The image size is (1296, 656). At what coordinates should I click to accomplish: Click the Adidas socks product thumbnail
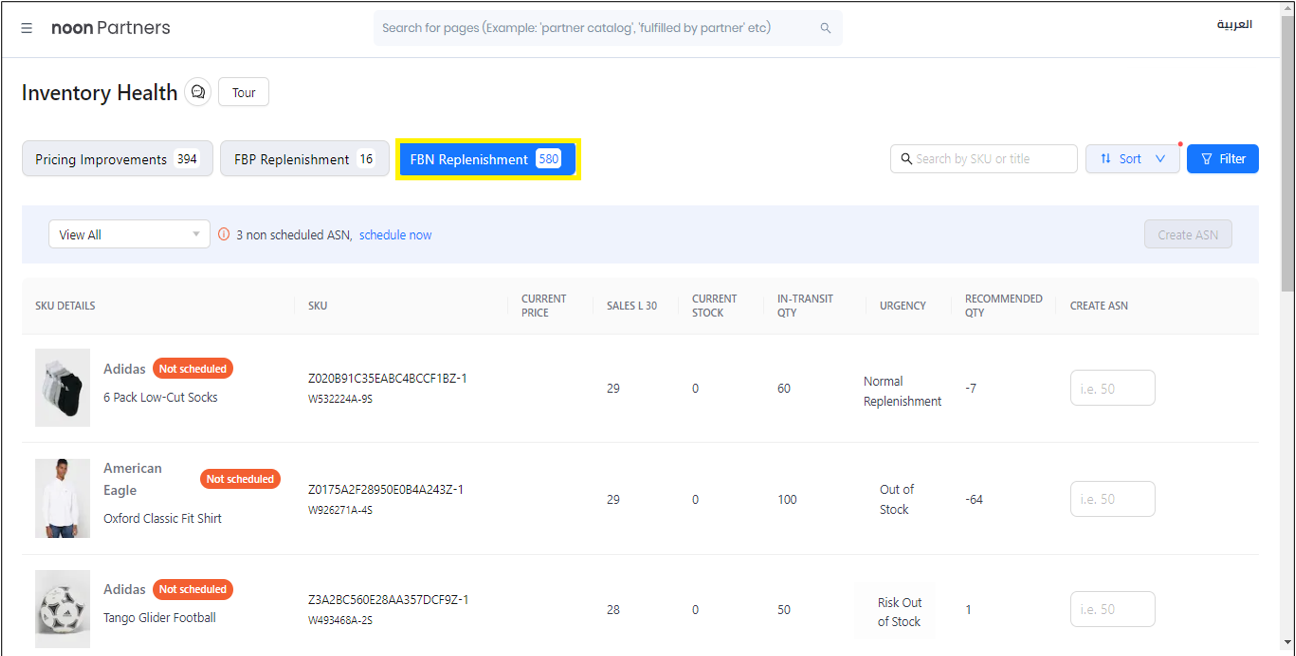point(62,388)
